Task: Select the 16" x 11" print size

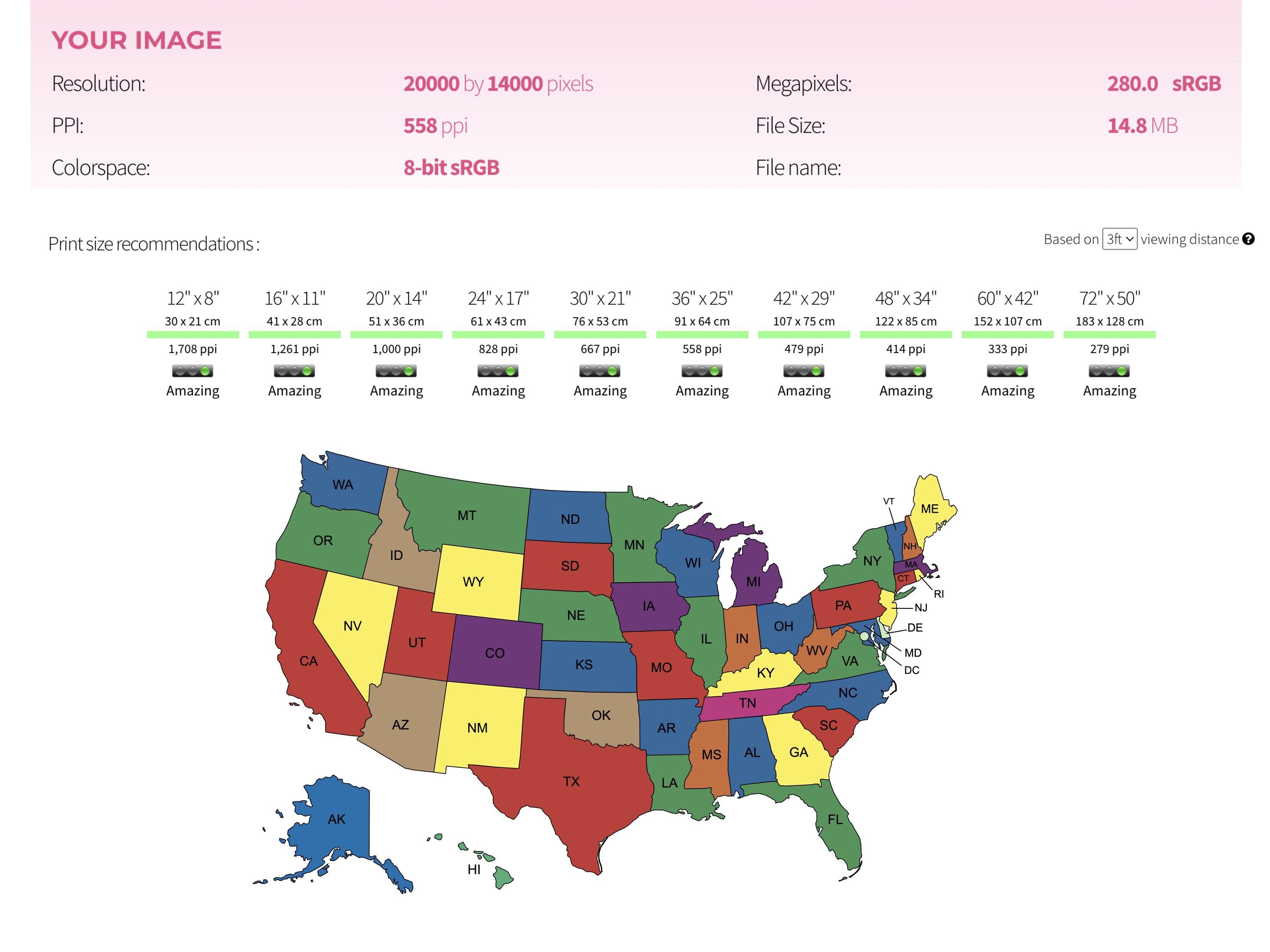Action: coord(295,298)
